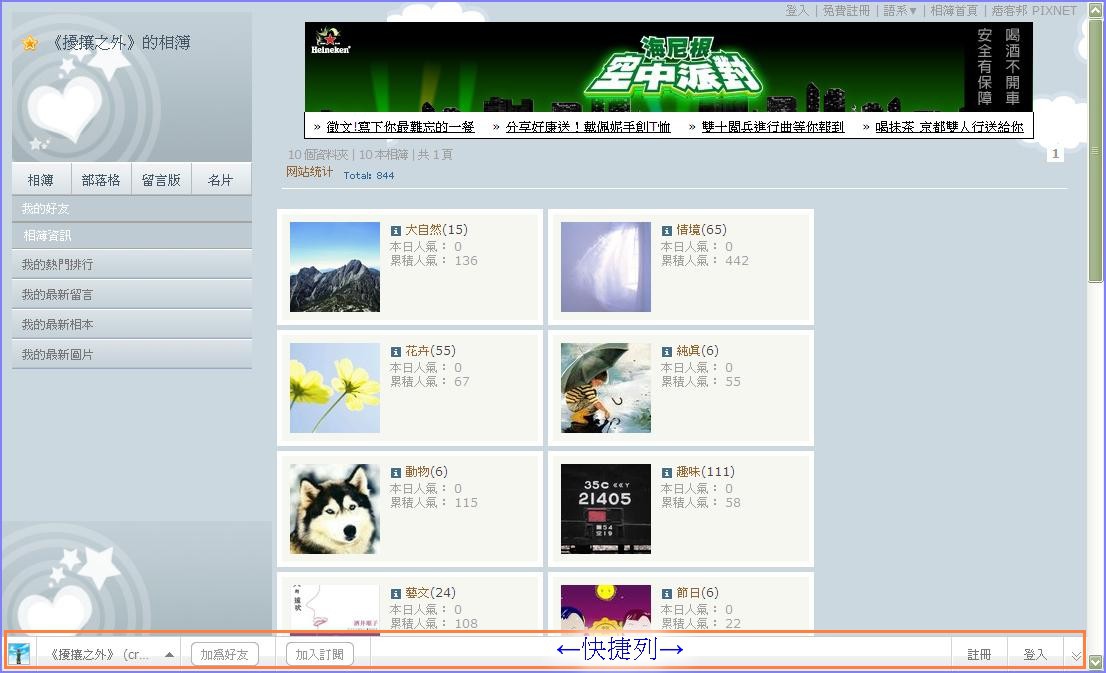Switch to the 部落格 tab
This screenshot has width=1106, height=673.
tap(101, 180)
